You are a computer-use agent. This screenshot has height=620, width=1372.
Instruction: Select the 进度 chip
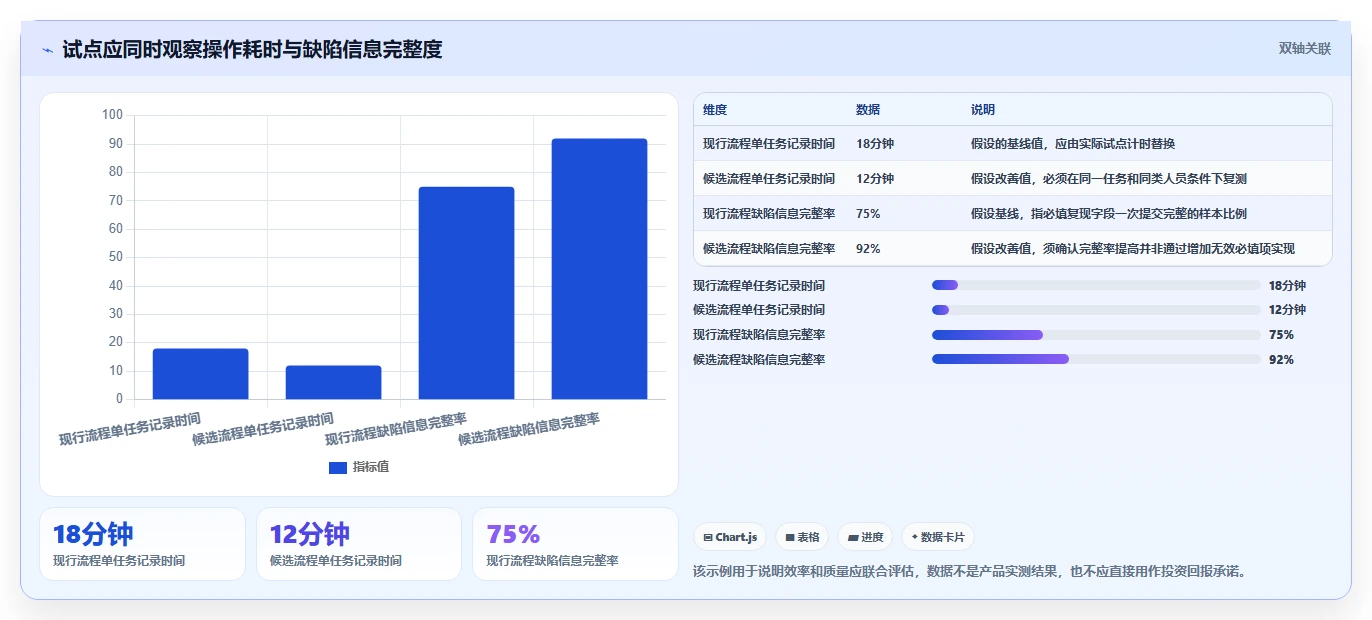click(865, 537)
